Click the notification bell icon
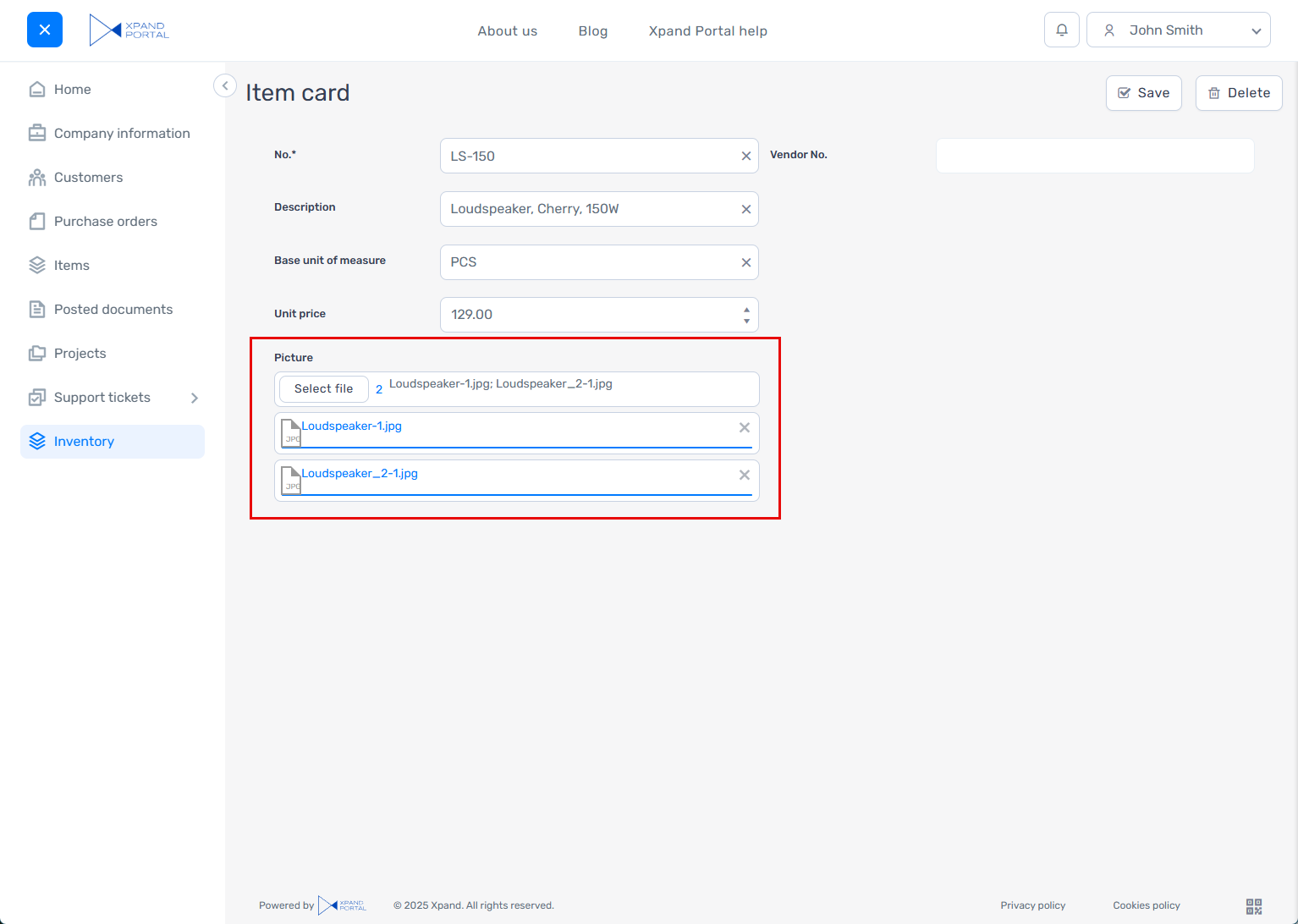Image resolution: width=1298 pixels, height=924 pixels. 1061,30
